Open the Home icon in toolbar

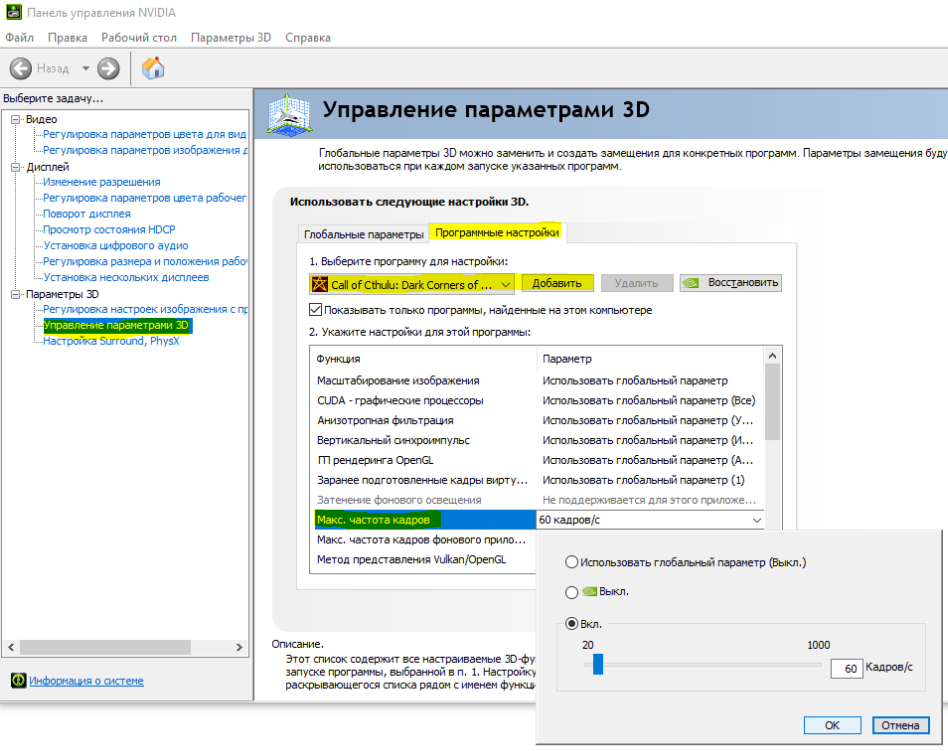tap(153, 68)
